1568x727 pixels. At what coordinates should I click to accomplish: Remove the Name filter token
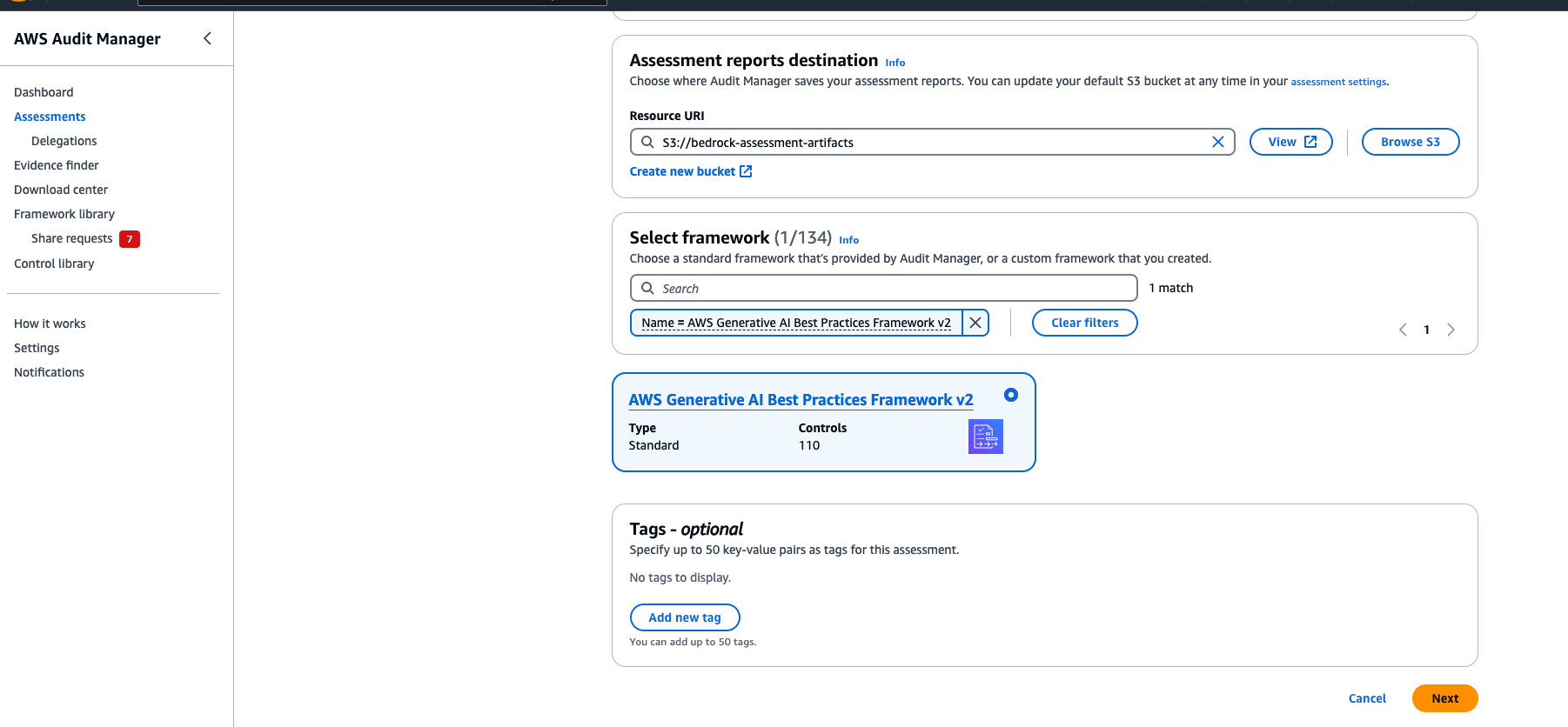[x=975, y=323]
